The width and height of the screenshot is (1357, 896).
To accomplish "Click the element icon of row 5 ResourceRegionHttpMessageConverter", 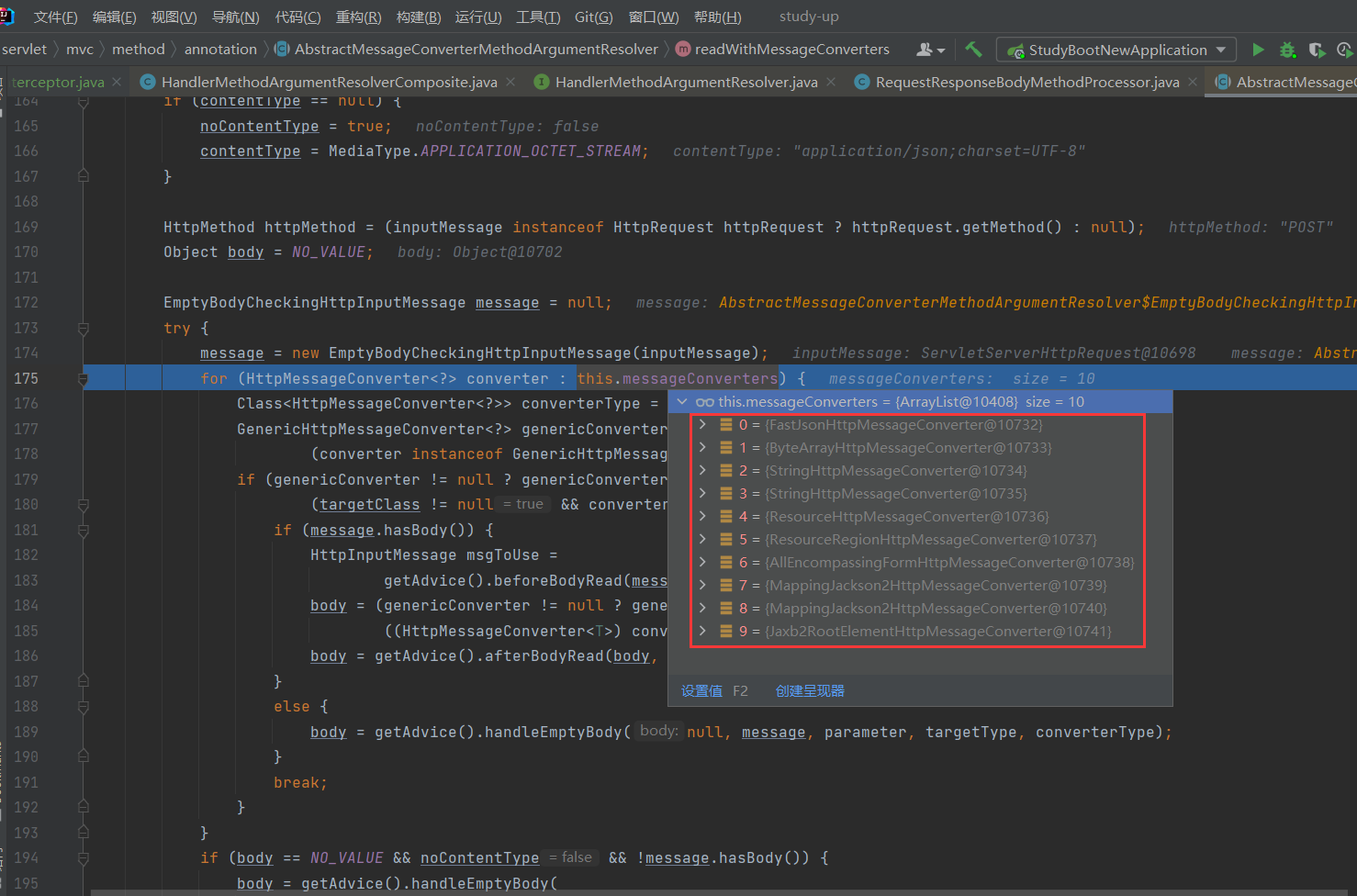I will pos(726,540).
